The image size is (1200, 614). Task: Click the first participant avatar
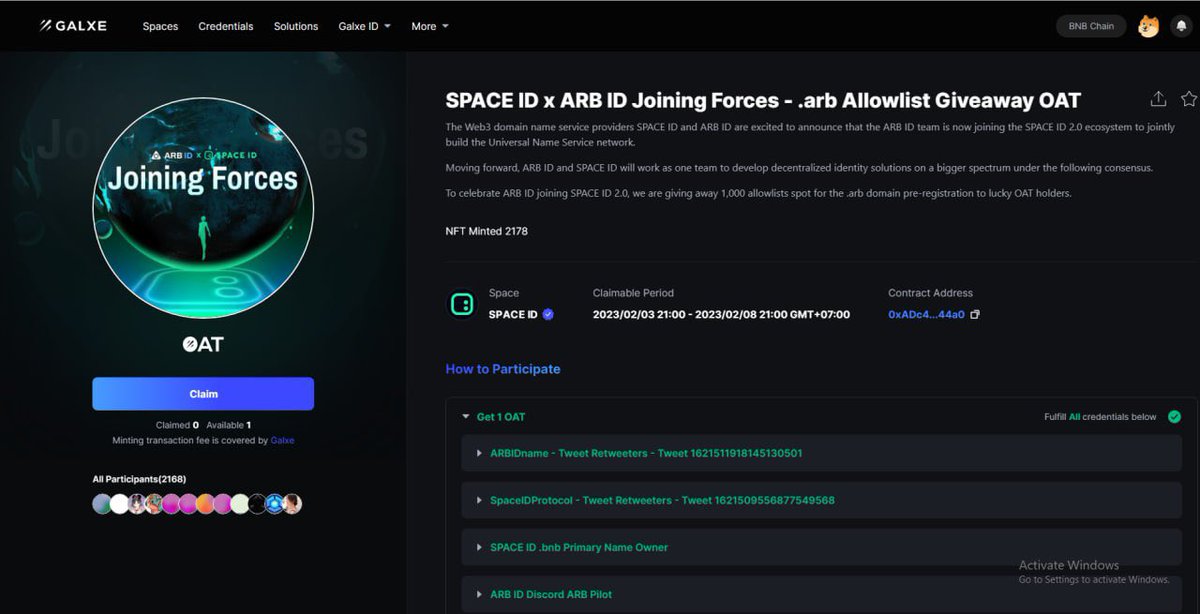click(x=100, y=503)
